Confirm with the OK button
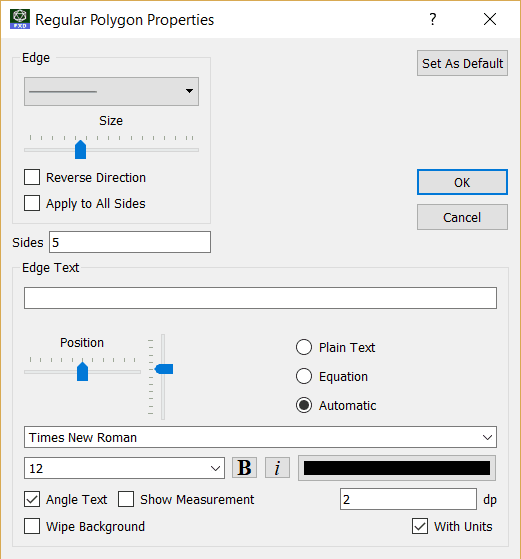This screenshot has width=521, height=559. click(x=462, y=182)
